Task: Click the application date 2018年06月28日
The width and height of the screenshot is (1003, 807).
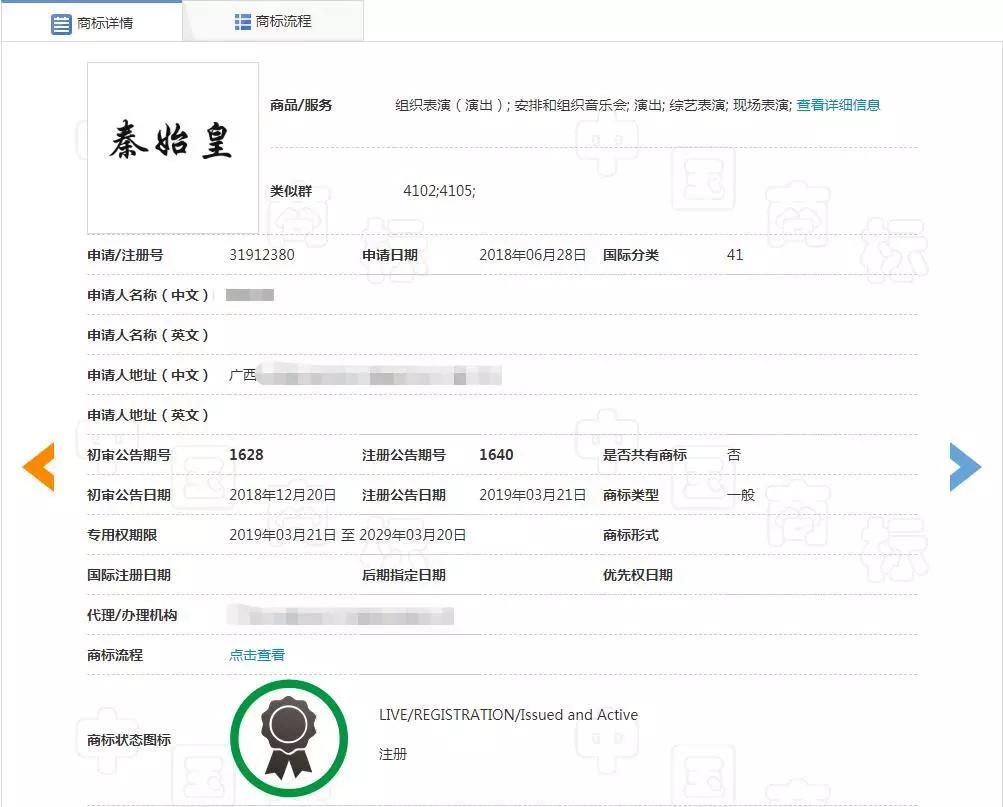Action: (x=532, y=255)
